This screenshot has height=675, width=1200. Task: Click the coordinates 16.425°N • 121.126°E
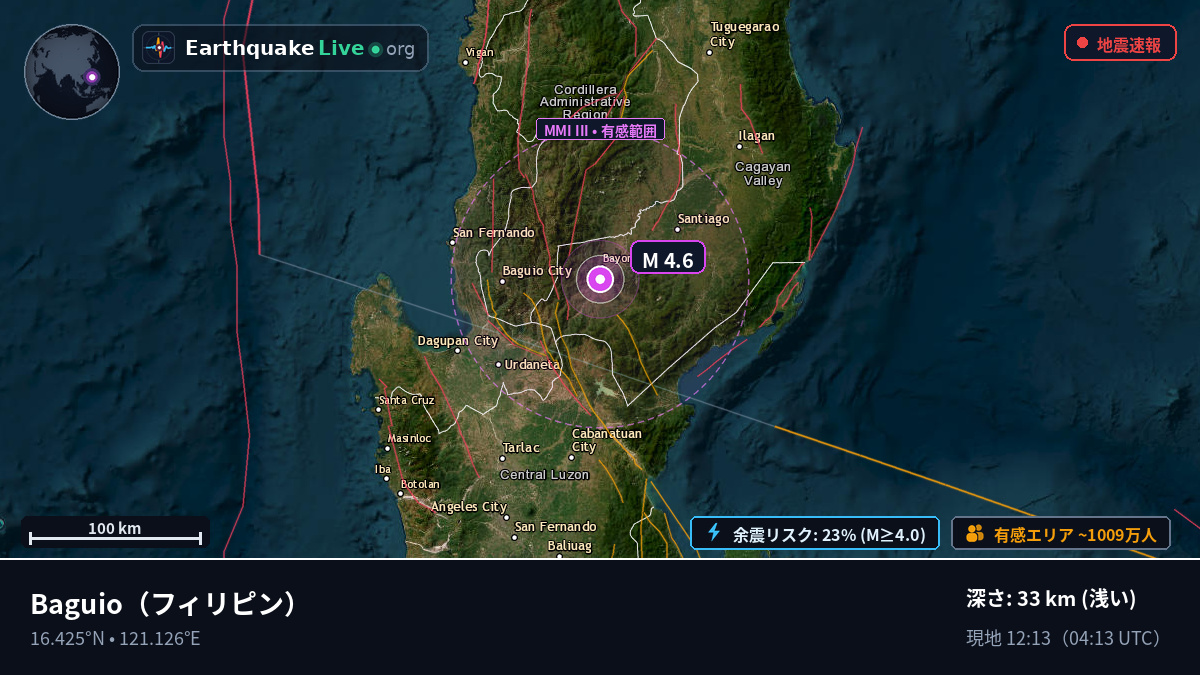[115, 638]
